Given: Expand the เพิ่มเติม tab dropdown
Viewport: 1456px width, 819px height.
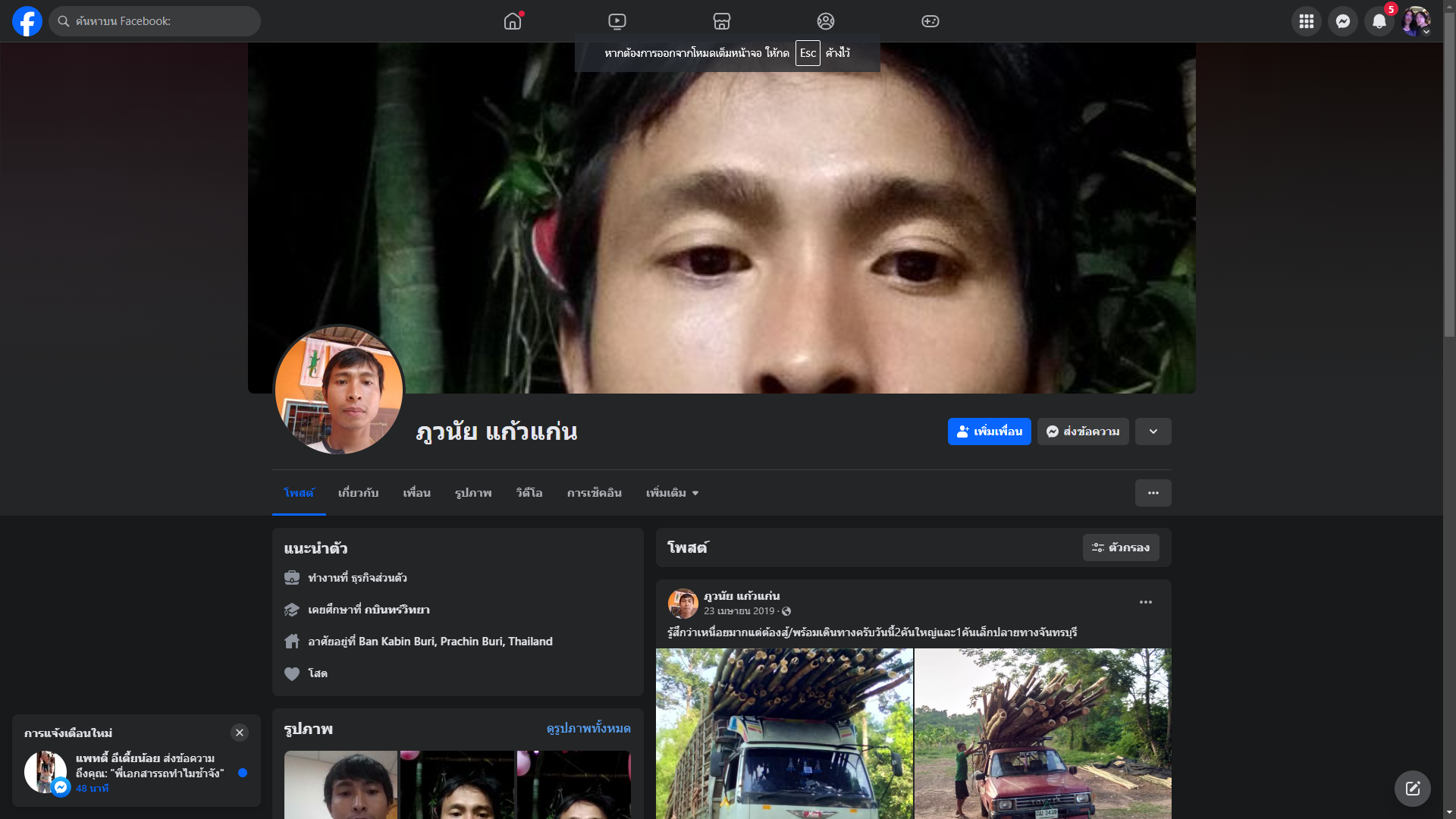Looking at the screenshot, I should (672, 493).
